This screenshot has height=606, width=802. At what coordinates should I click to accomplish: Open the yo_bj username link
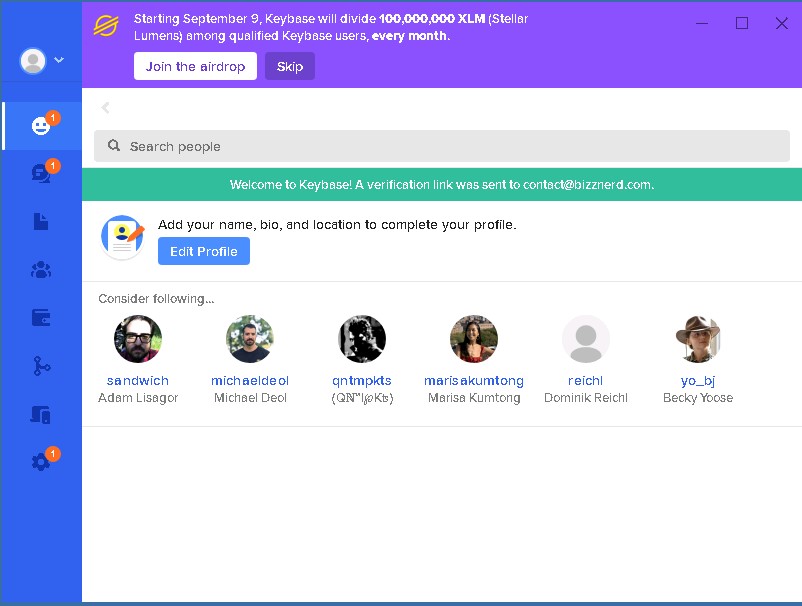click(x=698, y=380)
